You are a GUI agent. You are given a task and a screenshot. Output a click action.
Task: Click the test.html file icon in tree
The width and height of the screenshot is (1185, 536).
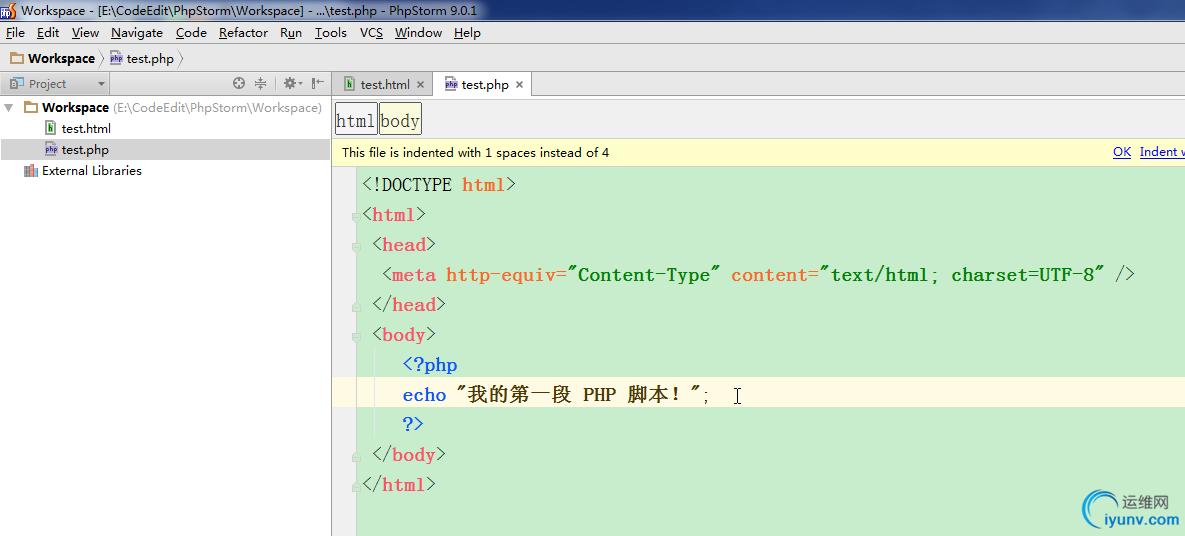[51, 129]
